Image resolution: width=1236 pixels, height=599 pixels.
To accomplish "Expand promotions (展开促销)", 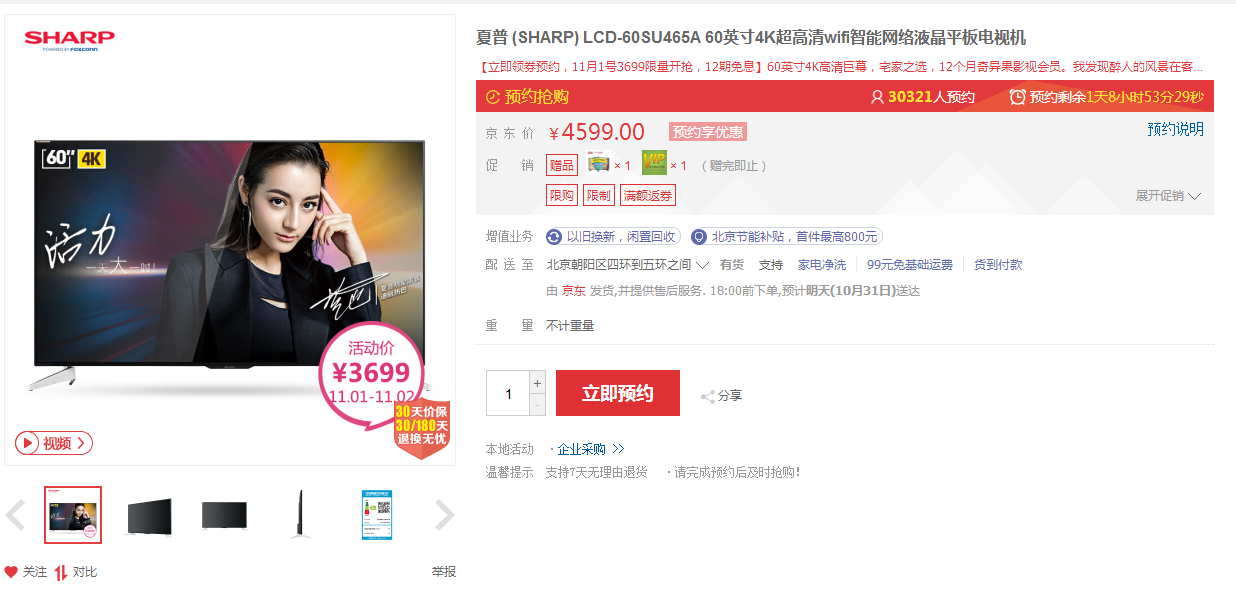I will coord(1168,196).
